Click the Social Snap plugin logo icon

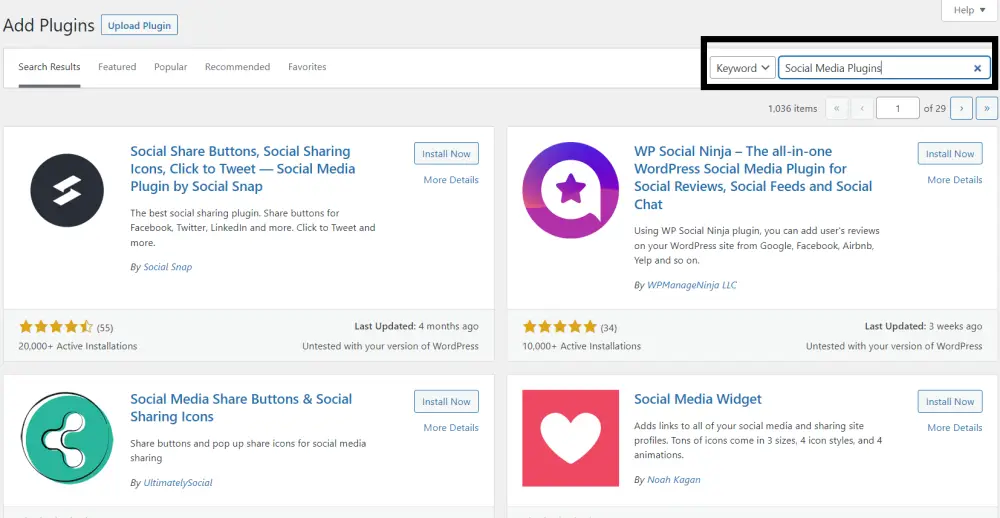point(67,190)
